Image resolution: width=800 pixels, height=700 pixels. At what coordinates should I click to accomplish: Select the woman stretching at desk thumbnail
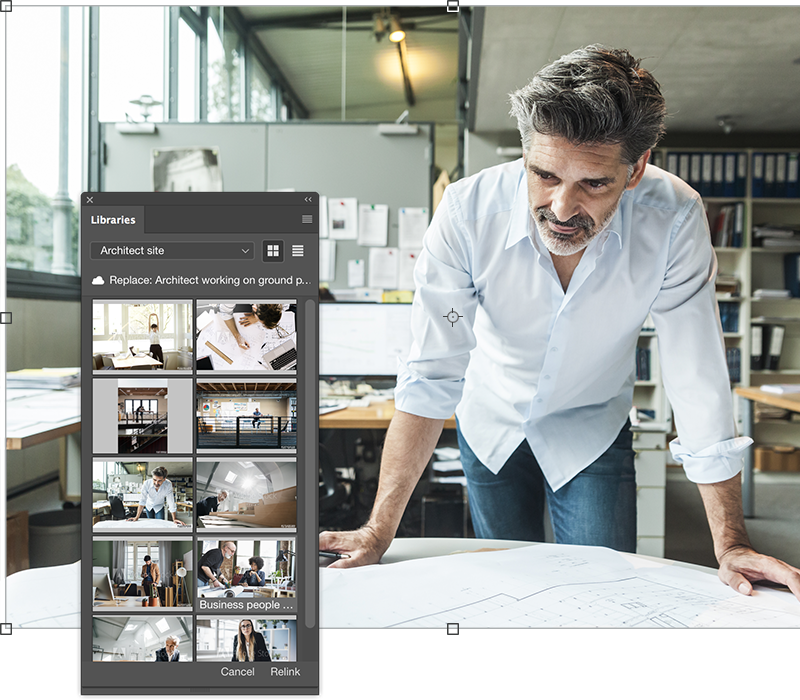[x=143, y=336]
